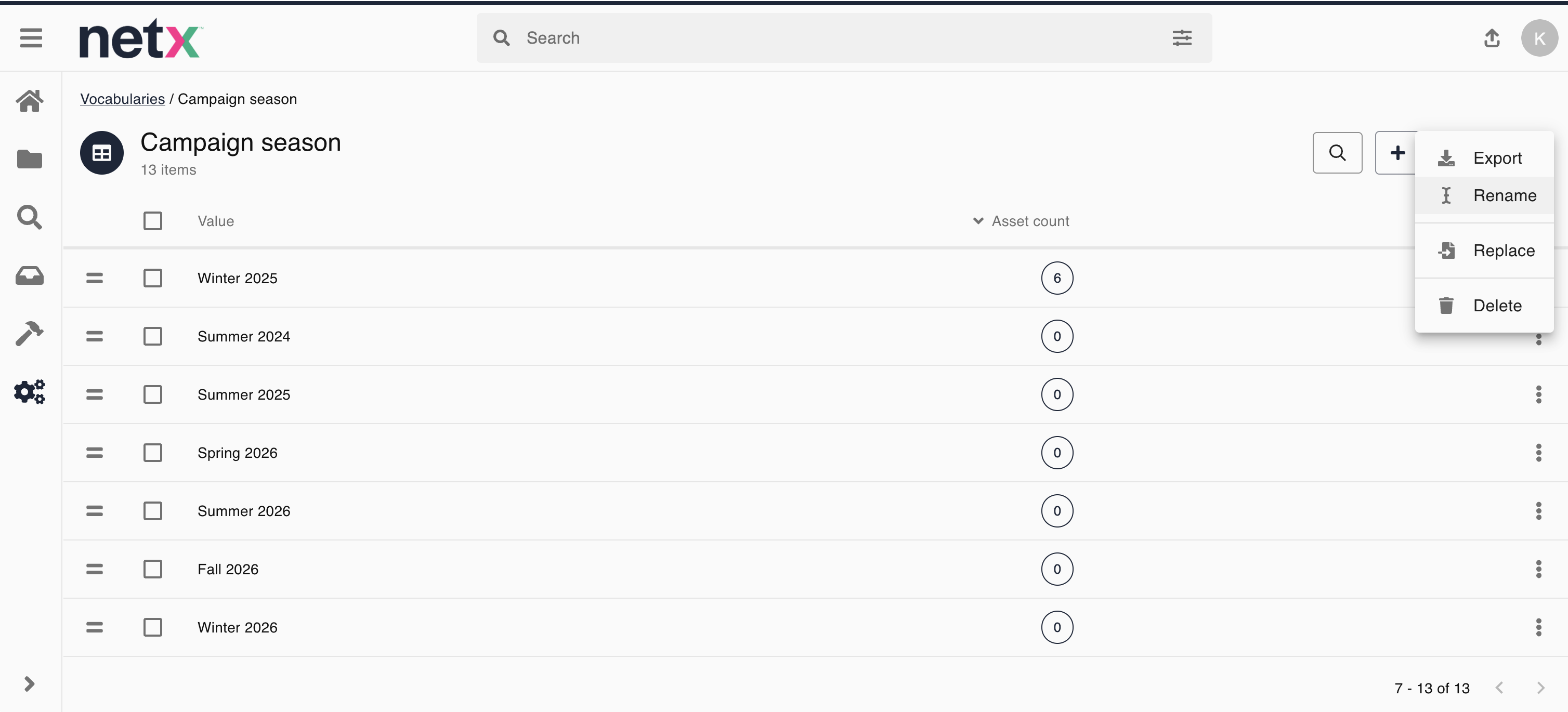
Task: Click the vocabulary search magnifier button
Action: tap(1337, 153)
